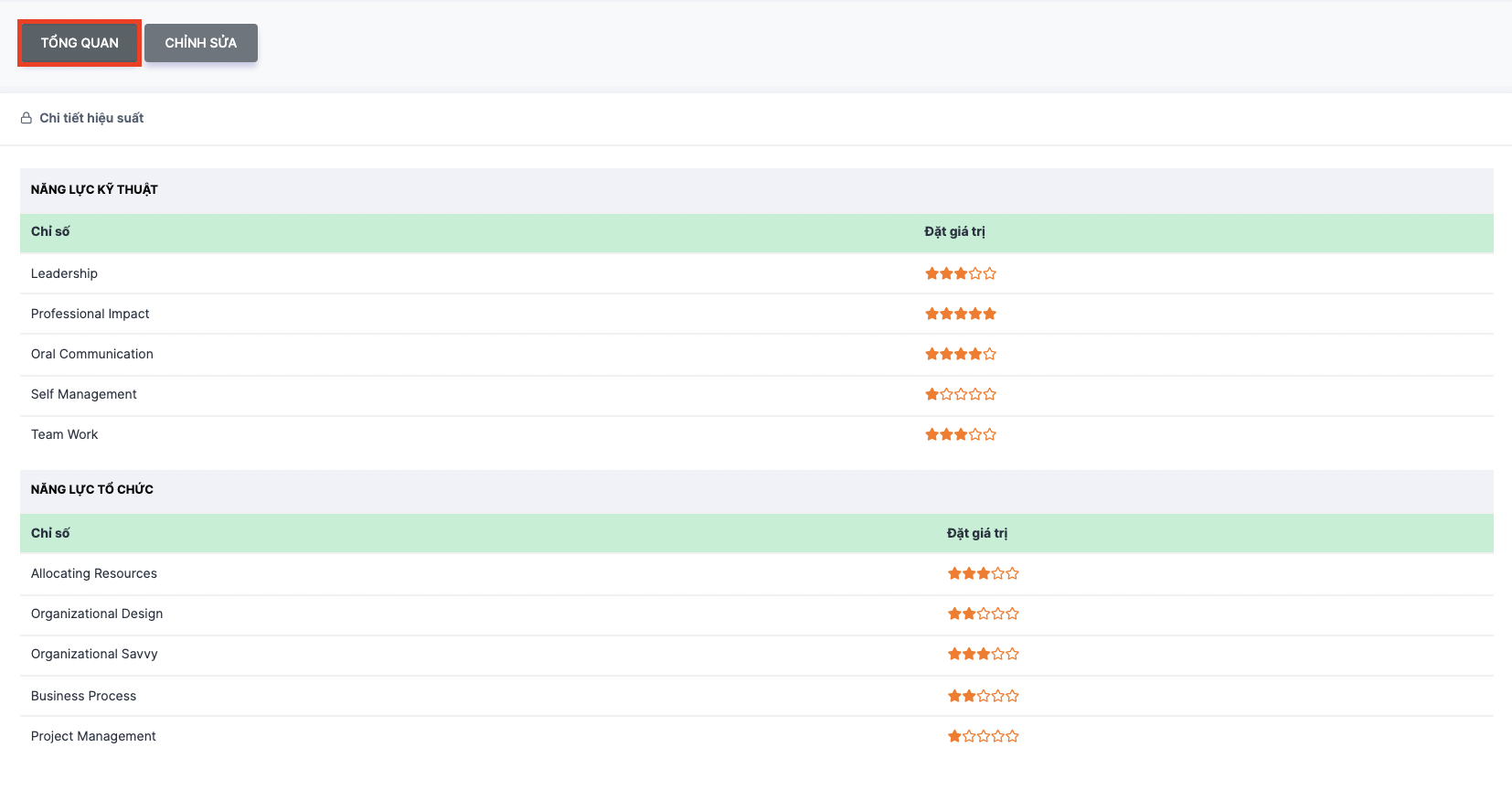The image size is (1512, 790).
Task: Select the Professional Impact row label
Action: tap(90, 314)
